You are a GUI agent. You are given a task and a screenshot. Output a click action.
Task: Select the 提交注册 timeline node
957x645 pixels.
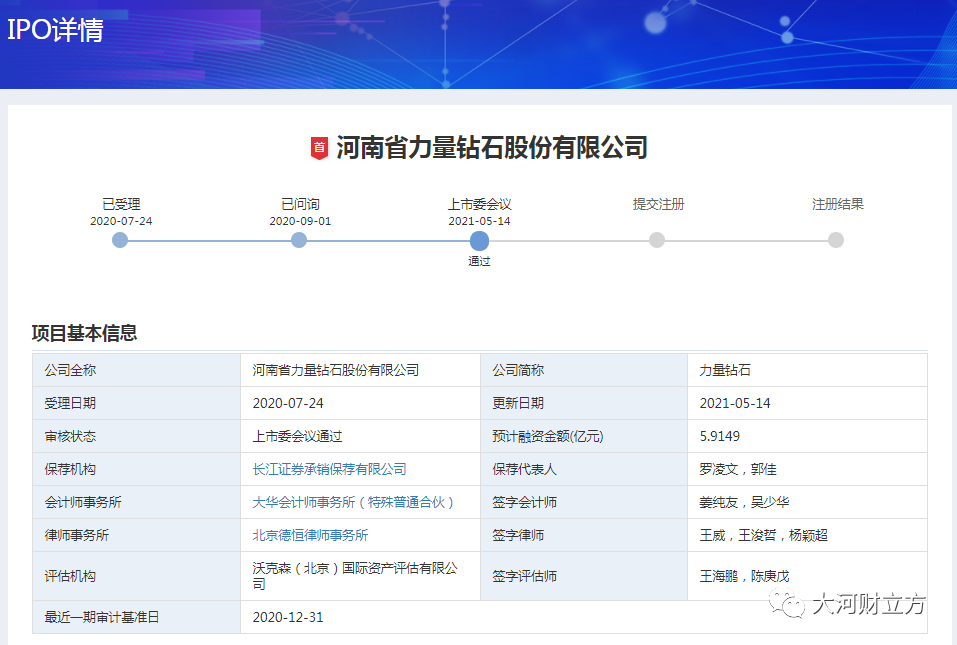(x=657, y=240)
